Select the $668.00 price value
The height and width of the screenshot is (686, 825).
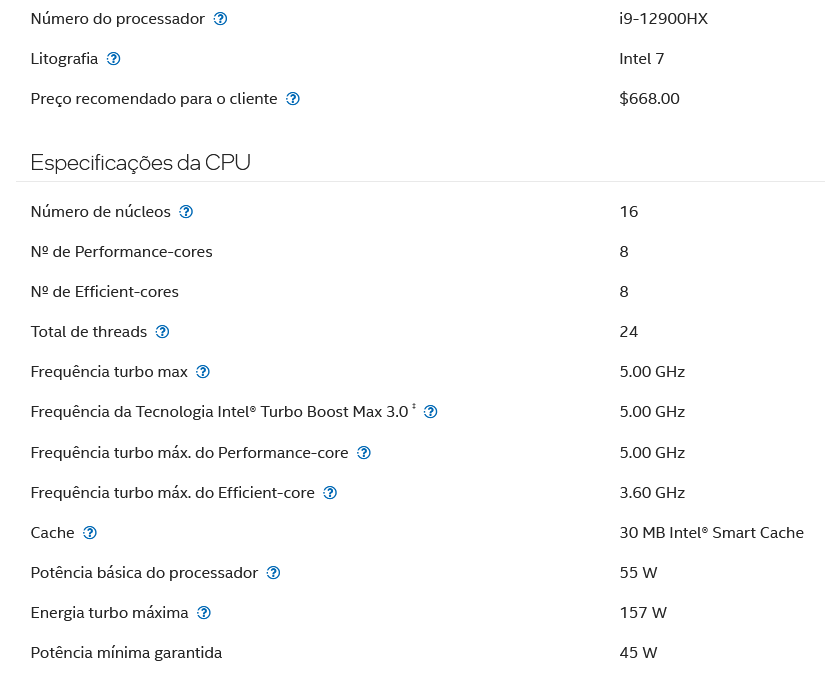point(649,99)
